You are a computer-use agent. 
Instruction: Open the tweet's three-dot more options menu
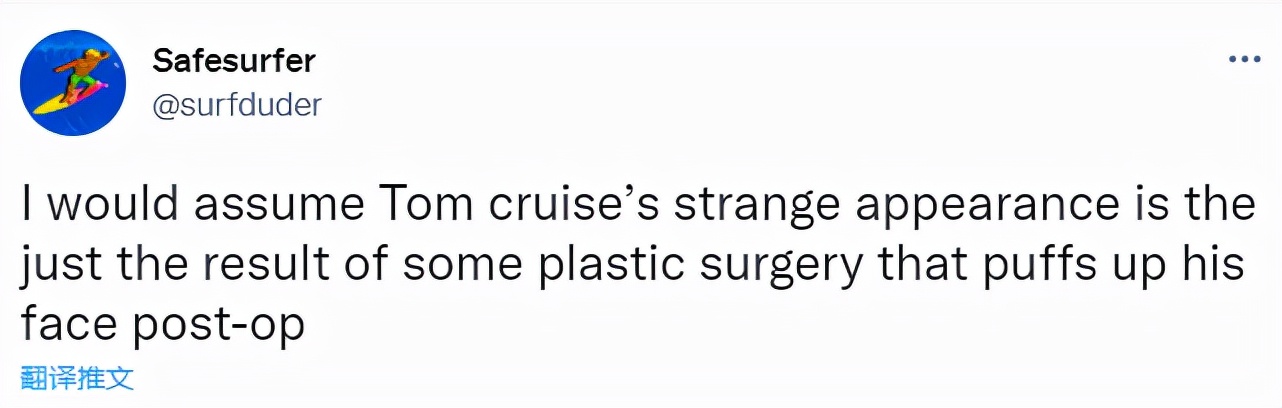tap(1243, 61)
